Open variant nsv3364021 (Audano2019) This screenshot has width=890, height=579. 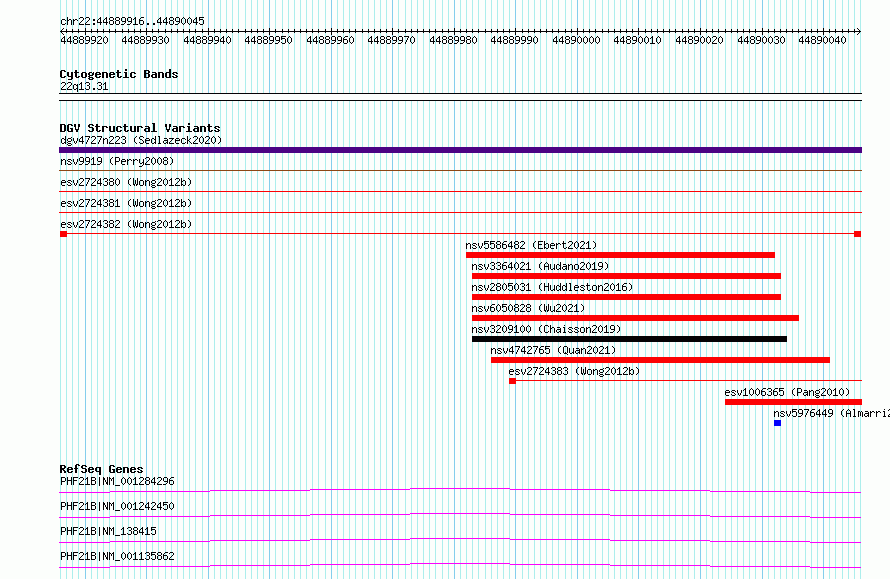(x=540, y=266)
